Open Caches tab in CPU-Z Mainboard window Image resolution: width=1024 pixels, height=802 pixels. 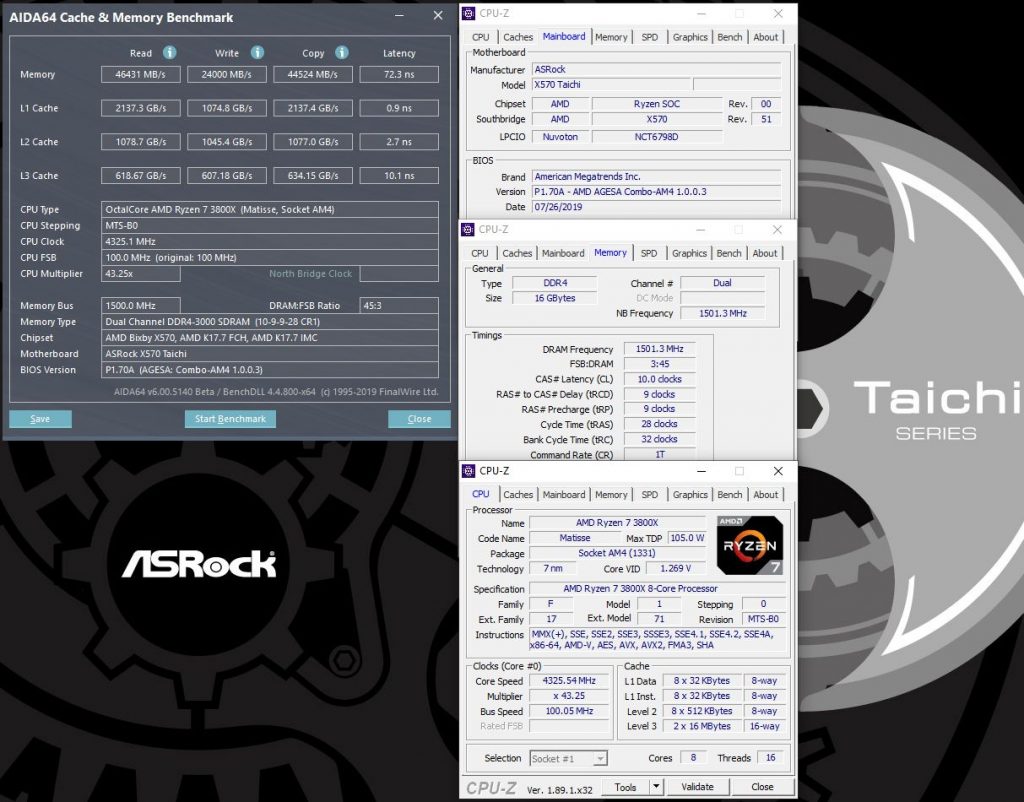point(518,37)
